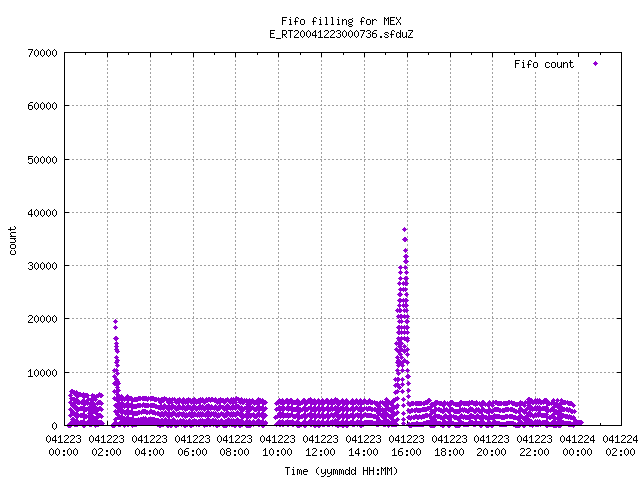
Task: Click the y-axis tick label 40000
Action: click(x=42, y=213)
